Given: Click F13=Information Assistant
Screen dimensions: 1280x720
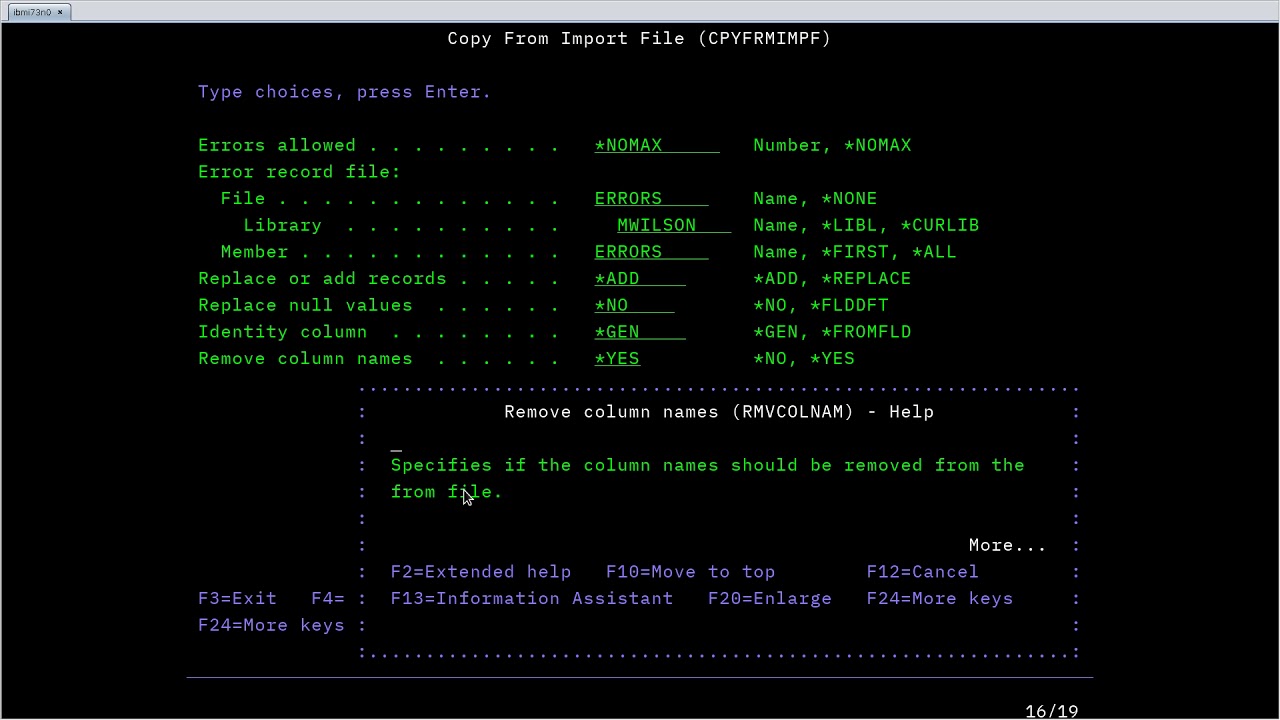Looking at the screenshot, I should point(532,599).
